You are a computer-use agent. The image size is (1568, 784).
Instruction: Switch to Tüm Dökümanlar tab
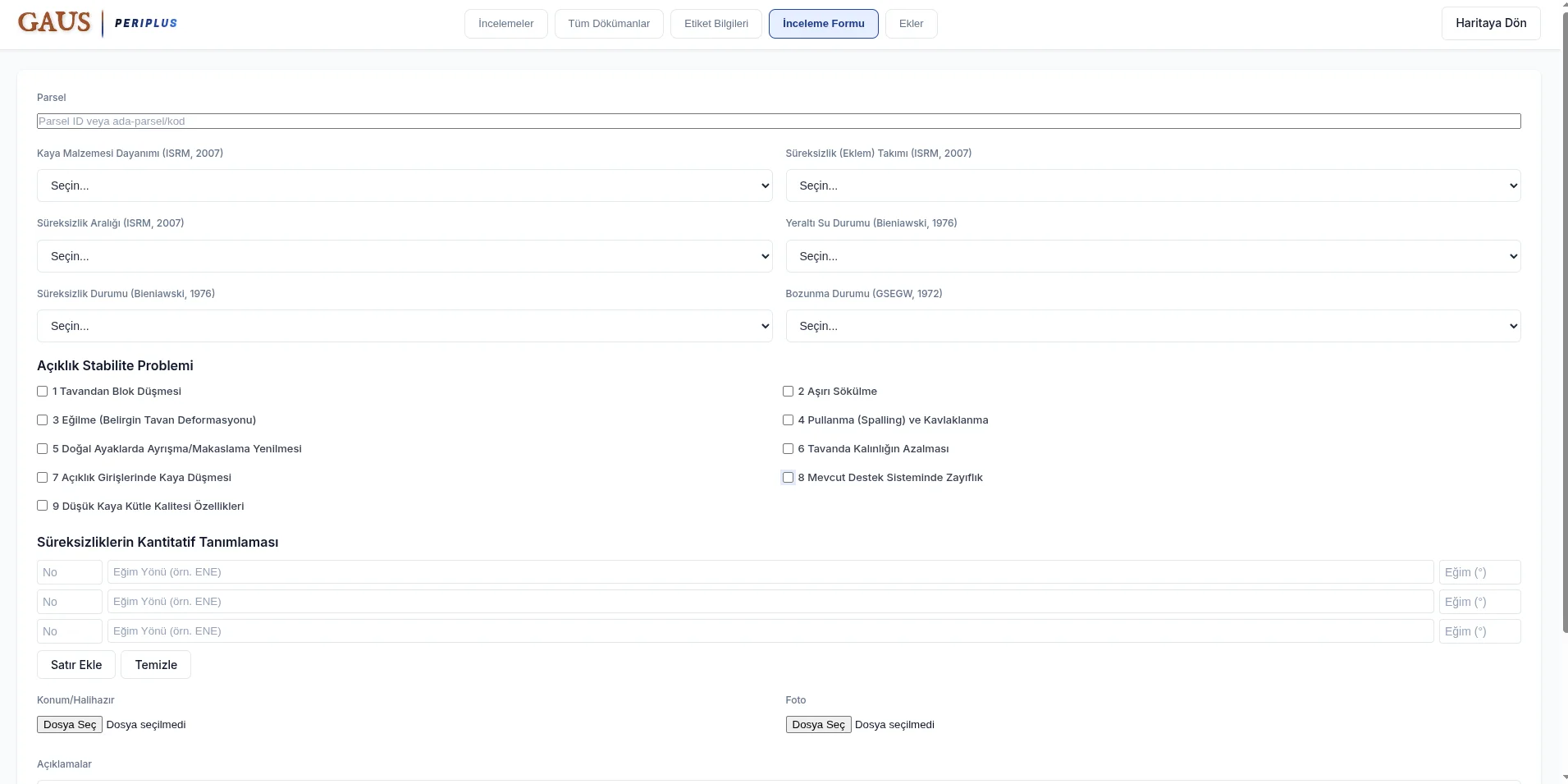pos(609,24)
